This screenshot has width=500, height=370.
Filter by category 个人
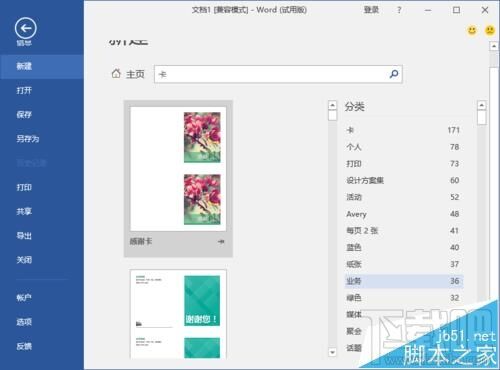(404, 147)
